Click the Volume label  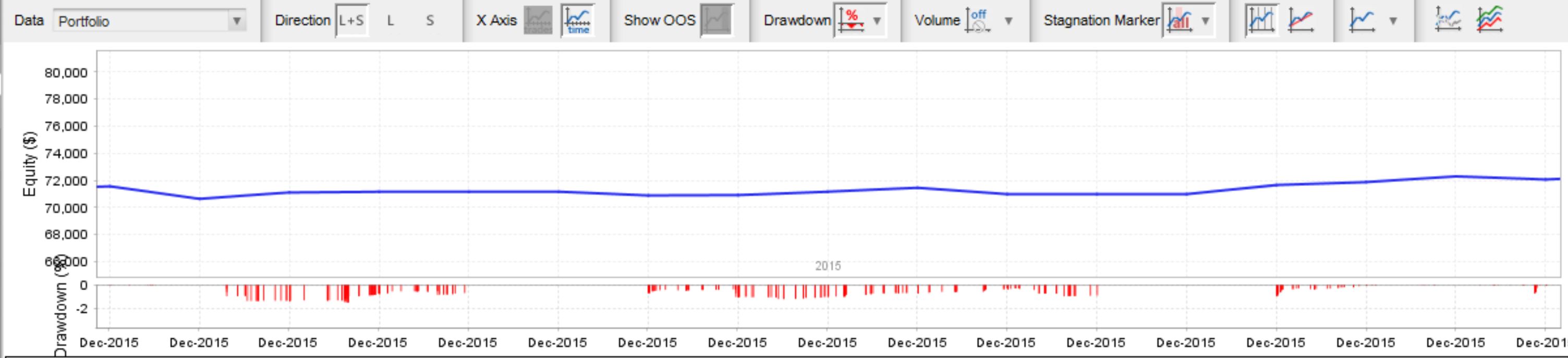point(937,20)
